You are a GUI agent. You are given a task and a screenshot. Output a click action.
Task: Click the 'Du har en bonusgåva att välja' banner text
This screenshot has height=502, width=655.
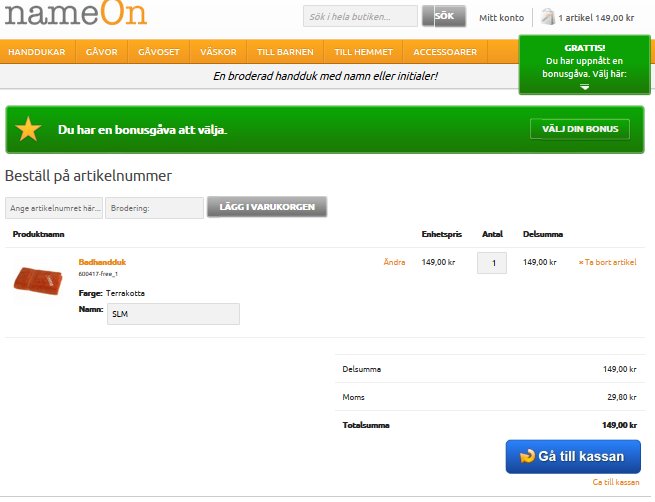pyautogui.click(x=142, y=130)
